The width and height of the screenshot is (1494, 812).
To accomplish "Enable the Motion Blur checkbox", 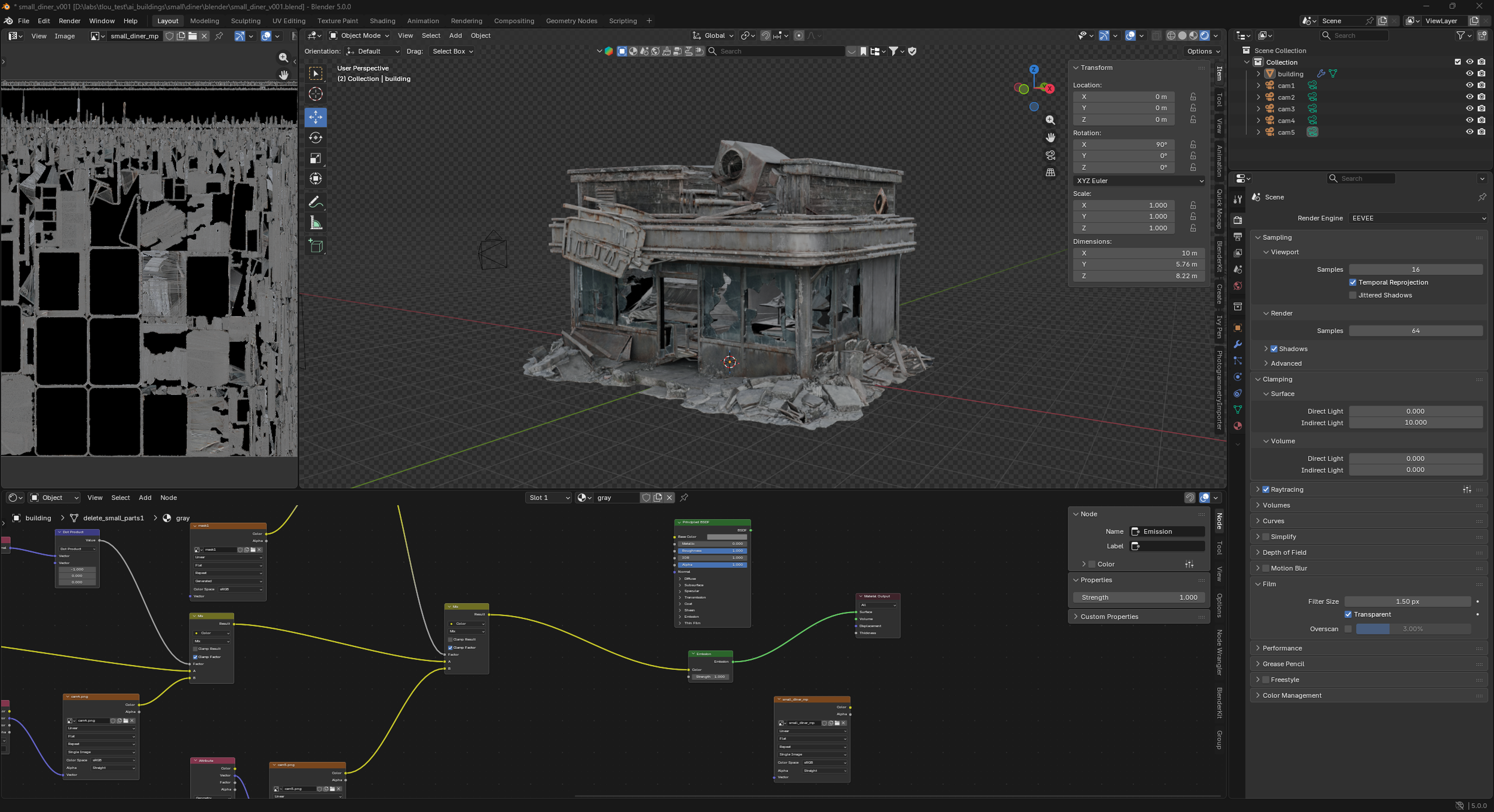I will pyautogui.click(x=1266, y=569).
